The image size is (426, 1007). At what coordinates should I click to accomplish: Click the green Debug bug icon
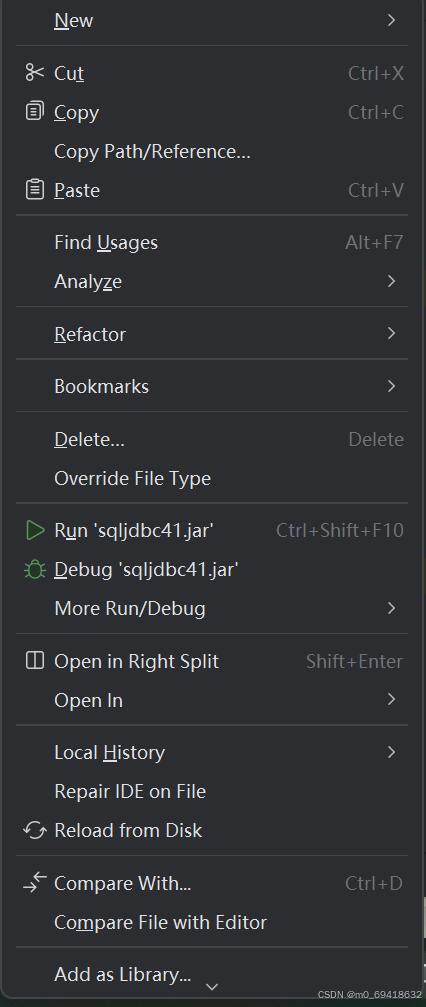pos(34,570)
